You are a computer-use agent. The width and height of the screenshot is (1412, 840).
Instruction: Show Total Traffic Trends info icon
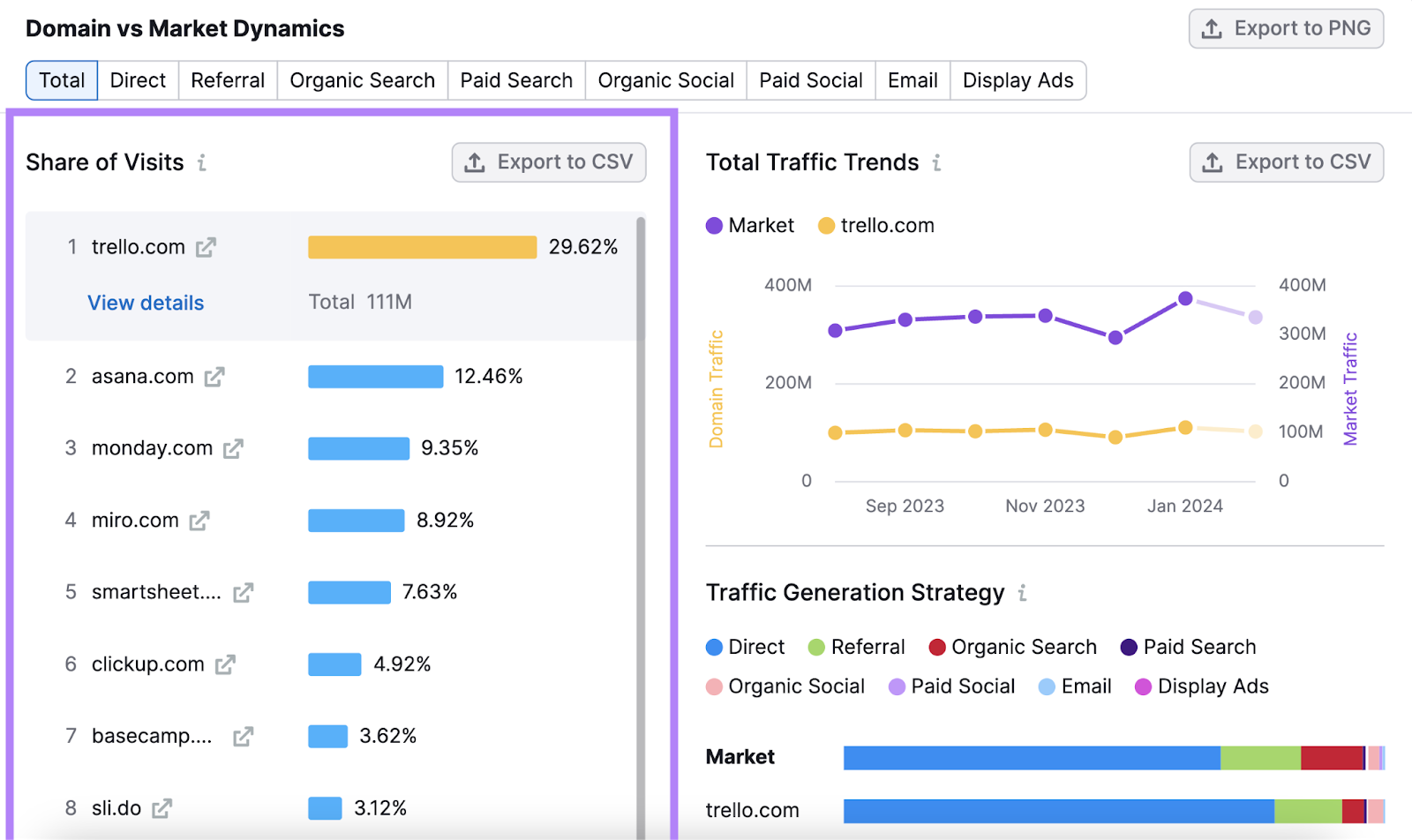[x=936, y=162]
